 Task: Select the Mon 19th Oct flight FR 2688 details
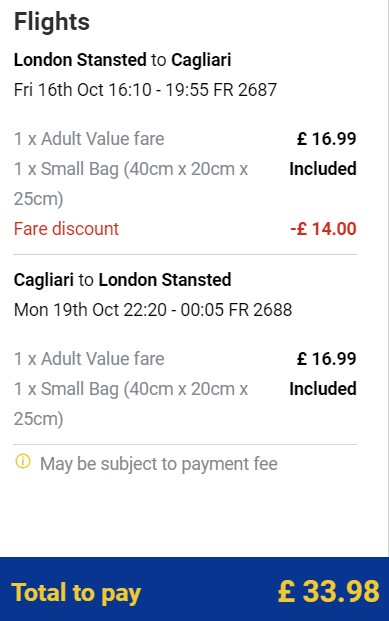pos(153,310)
